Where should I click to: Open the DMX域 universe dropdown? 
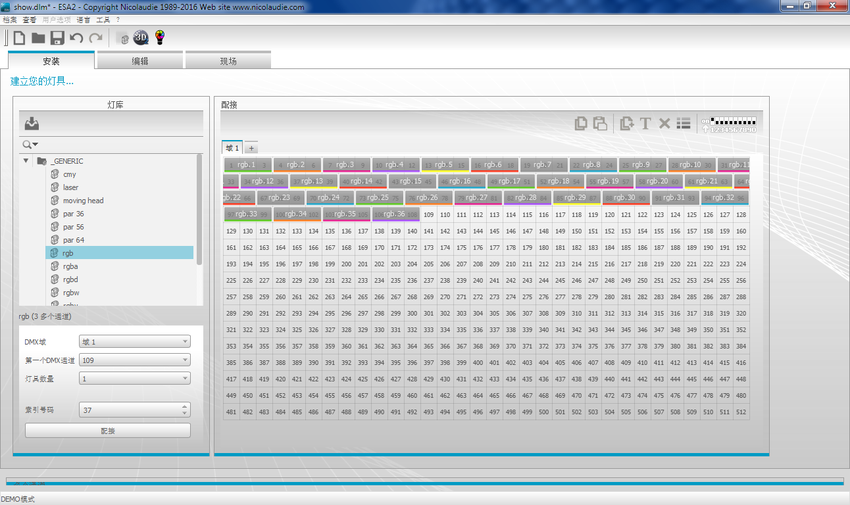coord(135,342)
